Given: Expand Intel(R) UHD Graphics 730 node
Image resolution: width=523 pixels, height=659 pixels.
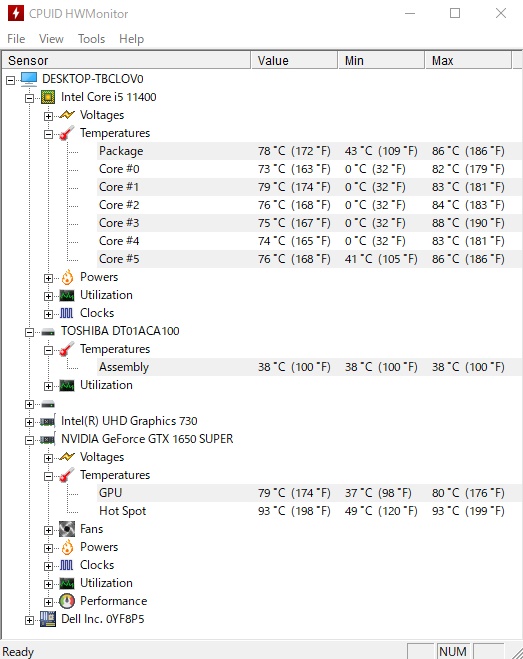Looking at the screenshot, I should (29, 422).
